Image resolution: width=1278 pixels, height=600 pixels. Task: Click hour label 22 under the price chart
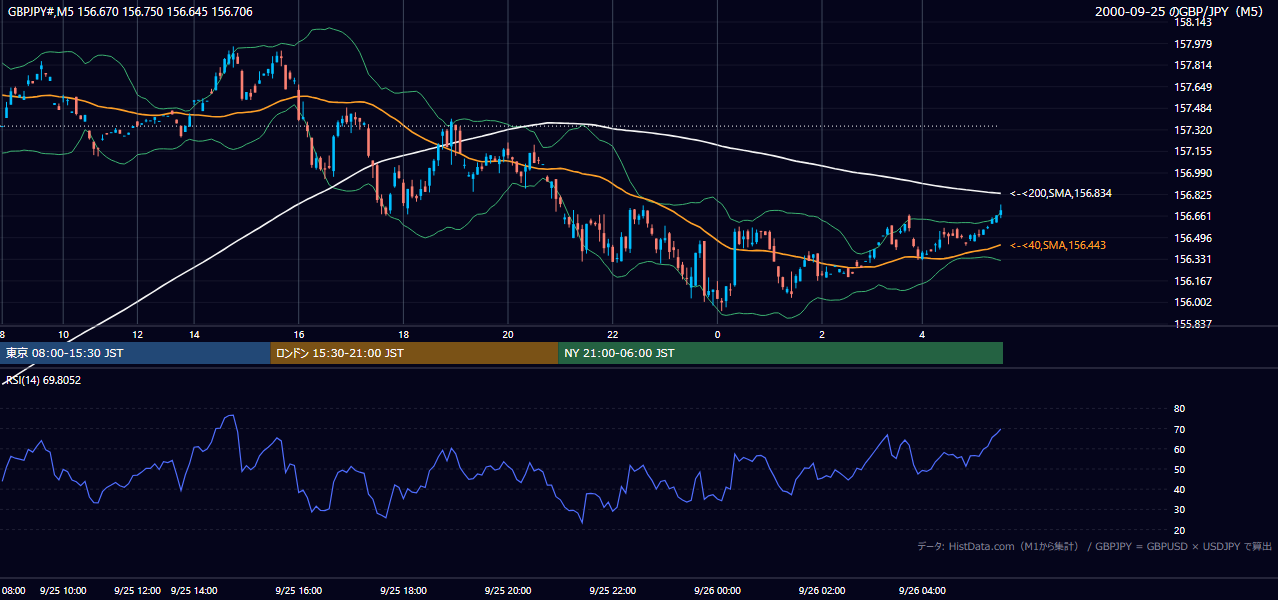coord(613,334)
